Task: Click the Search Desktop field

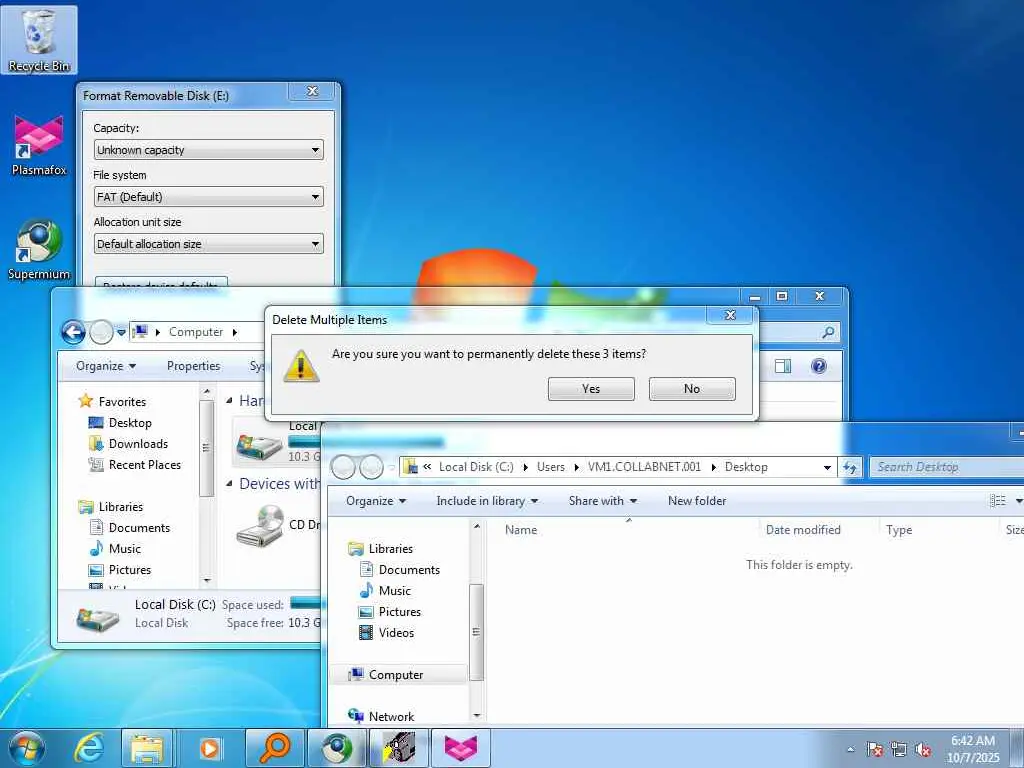Action: click(947, 467)
